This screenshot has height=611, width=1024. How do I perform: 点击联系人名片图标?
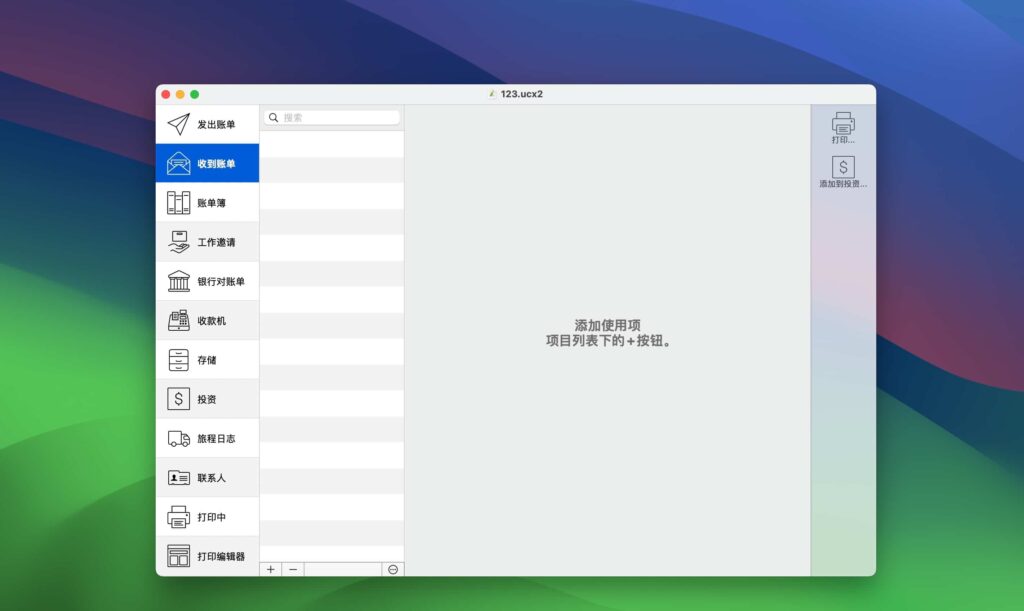point(180,477)
